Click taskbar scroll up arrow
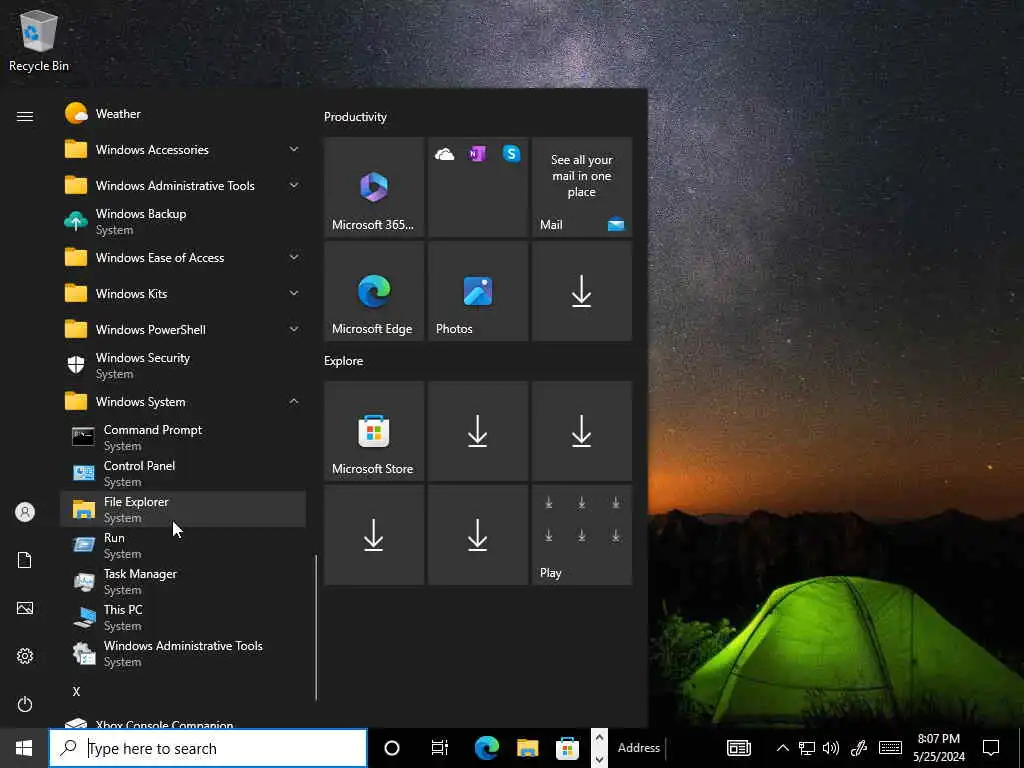1024x768 pixels. pos(600,738)
